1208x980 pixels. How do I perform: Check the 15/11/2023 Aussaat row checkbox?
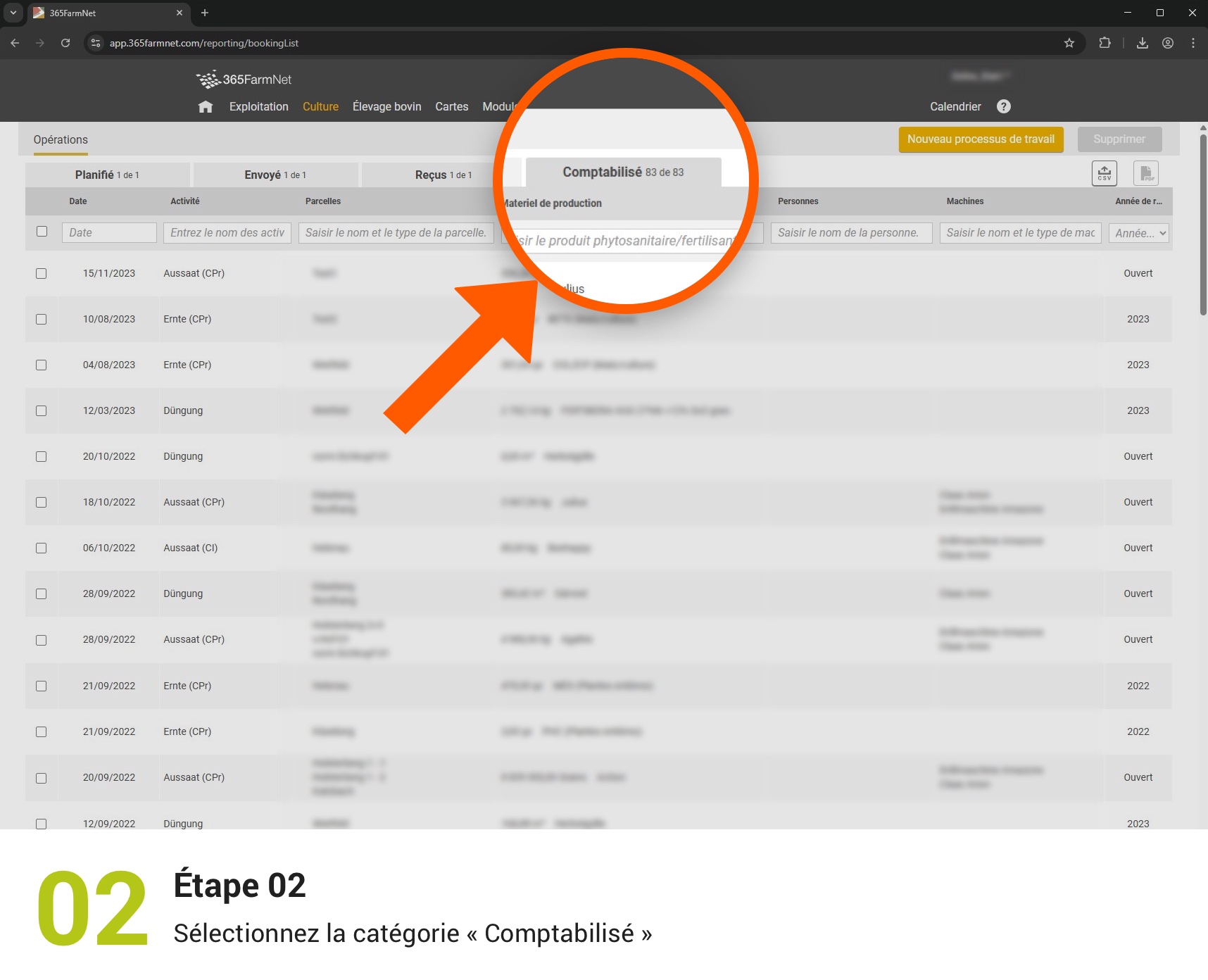click(x=42, y=273)
